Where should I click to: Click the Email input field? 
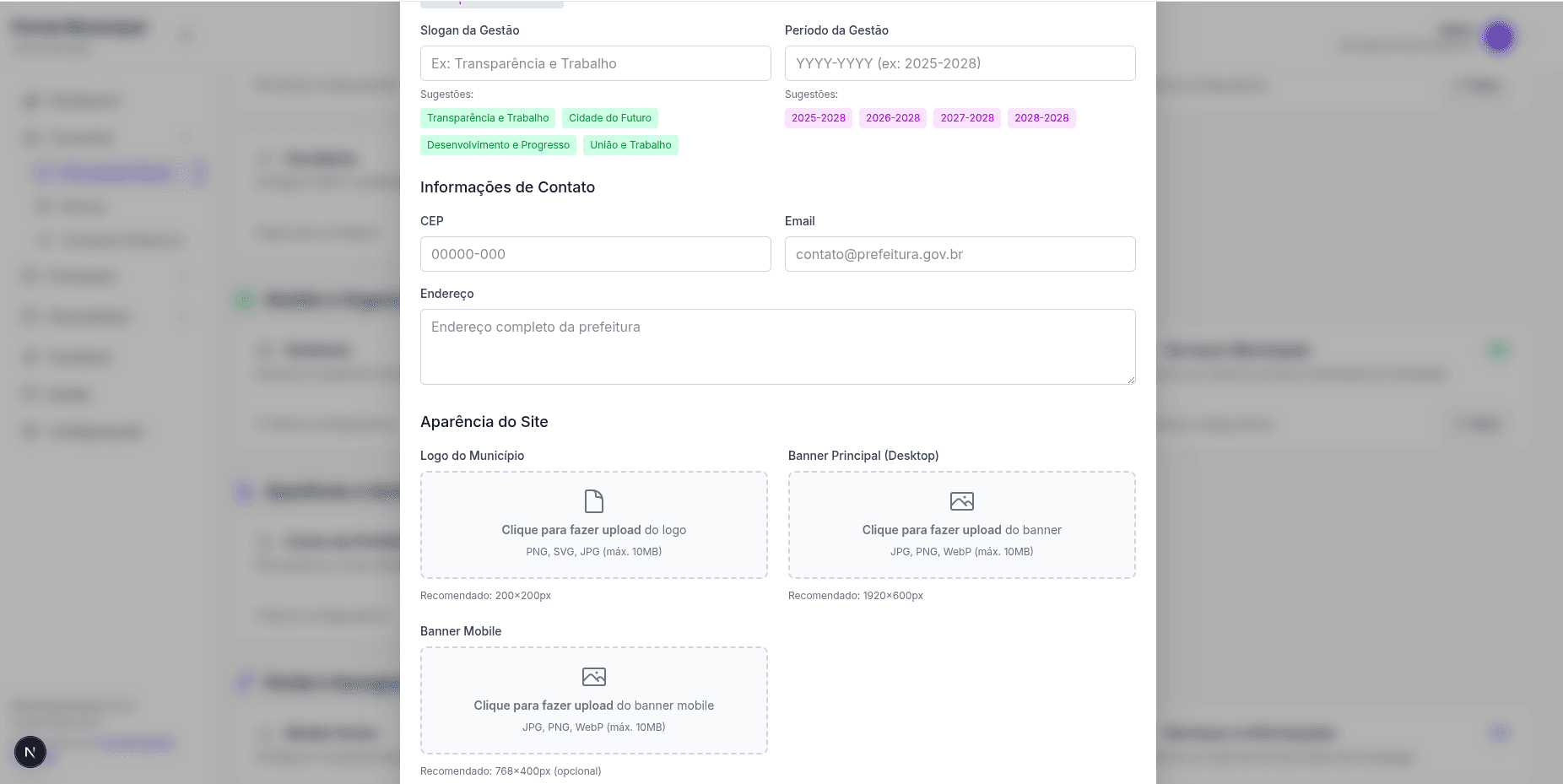click(x=960, y=253)
